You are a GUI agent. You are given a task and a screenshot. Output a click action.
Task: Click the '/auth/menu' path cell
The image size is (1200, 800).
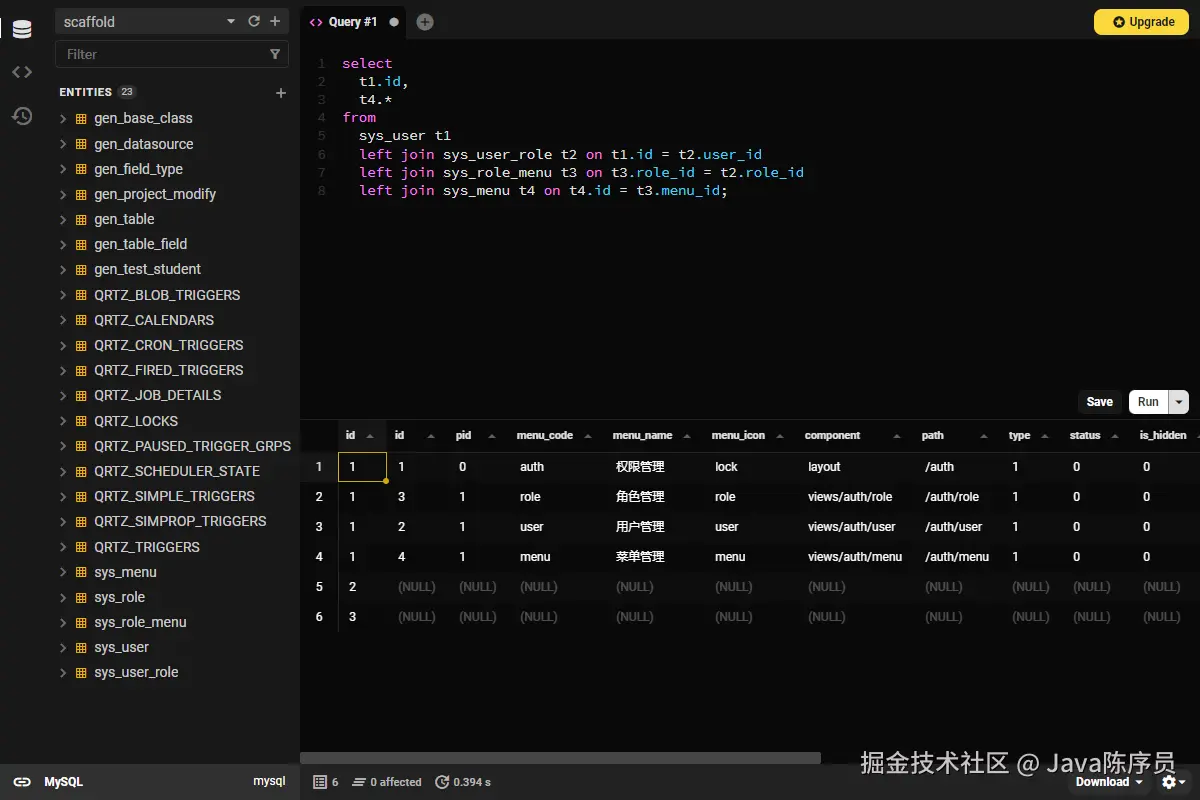point(957,557)
